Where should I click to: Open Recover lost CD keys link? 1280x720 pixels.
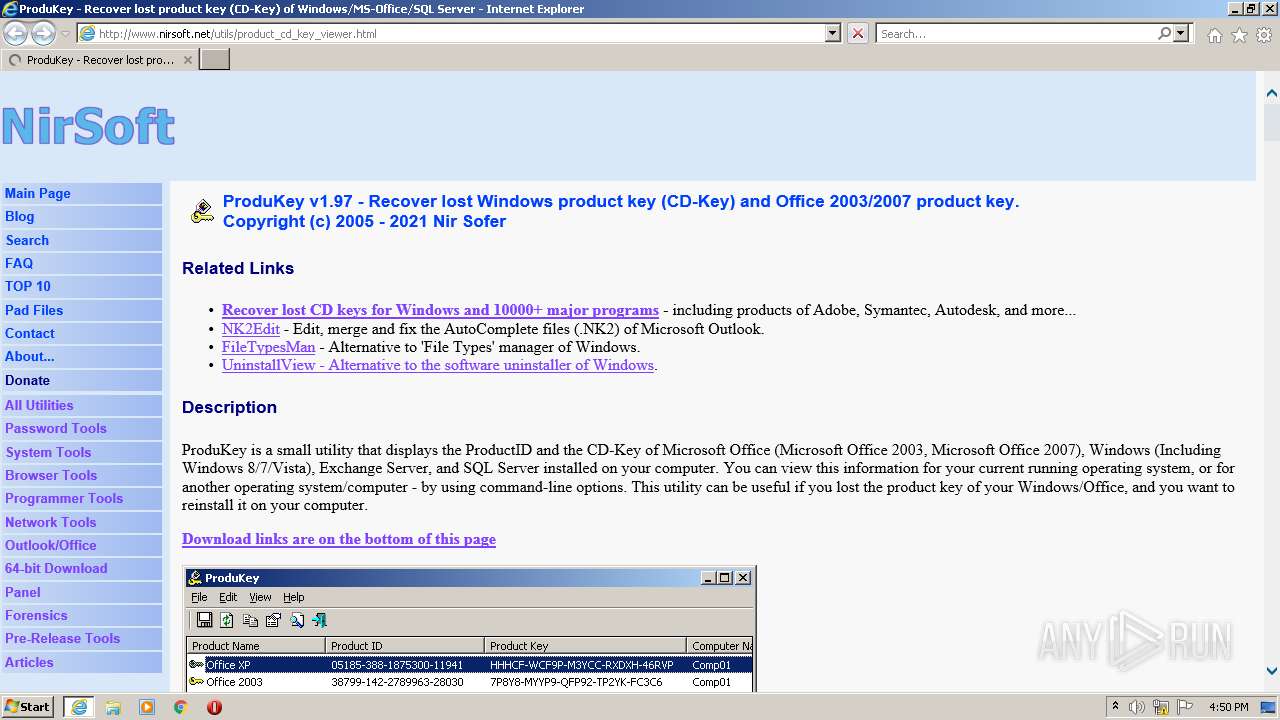coord(440,310)
